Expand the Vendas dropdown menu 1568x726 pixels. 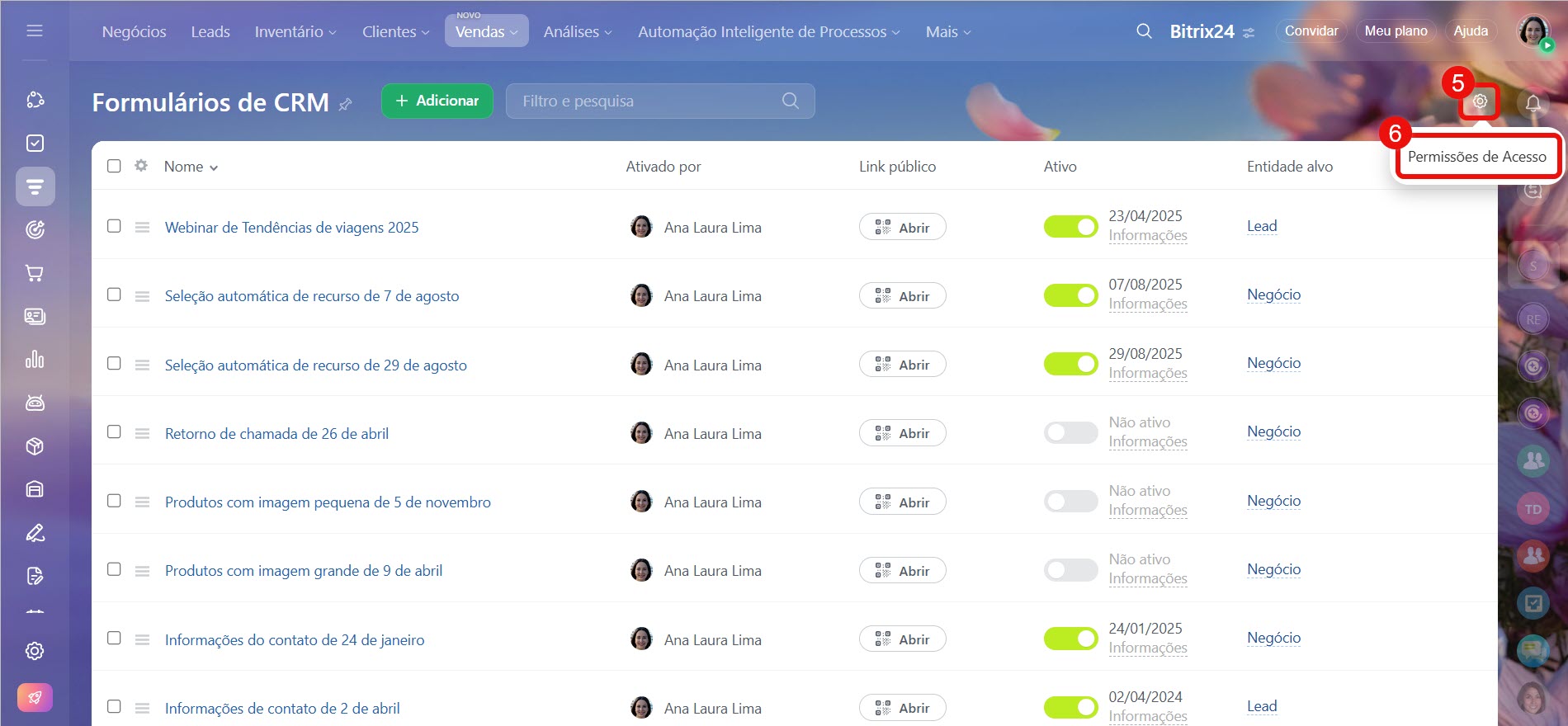pyautogui.click(x=486, y=31)
